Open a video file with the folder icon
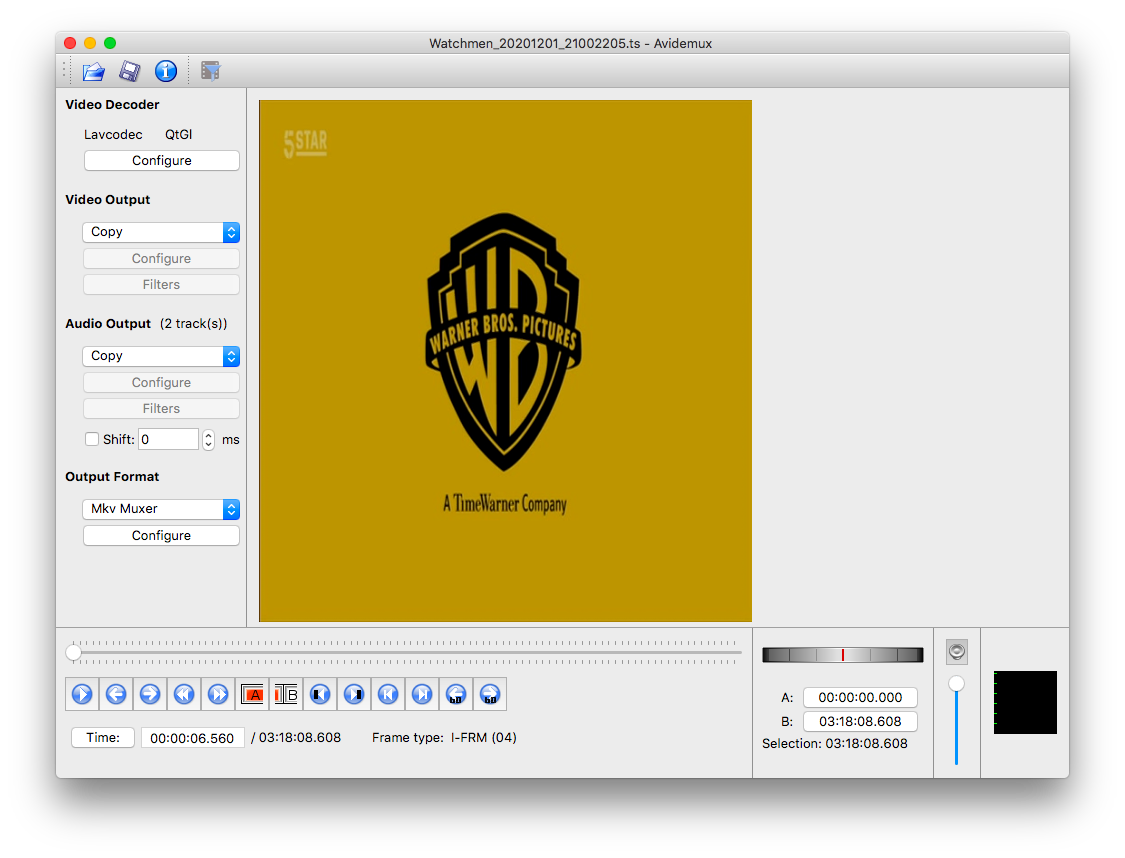Screen dimensions: 1125x858 click(x=94, y=71)
